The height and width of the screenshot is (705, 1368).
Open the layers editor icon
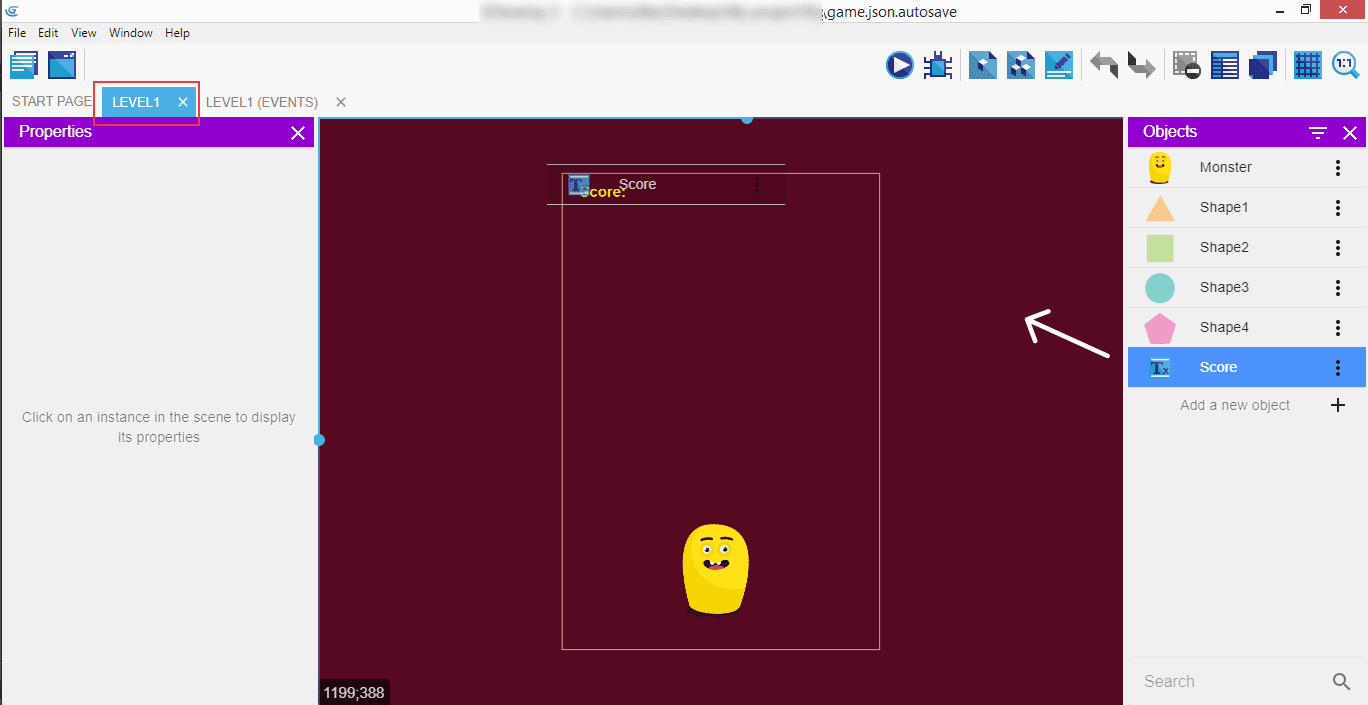coord(1263,66)
